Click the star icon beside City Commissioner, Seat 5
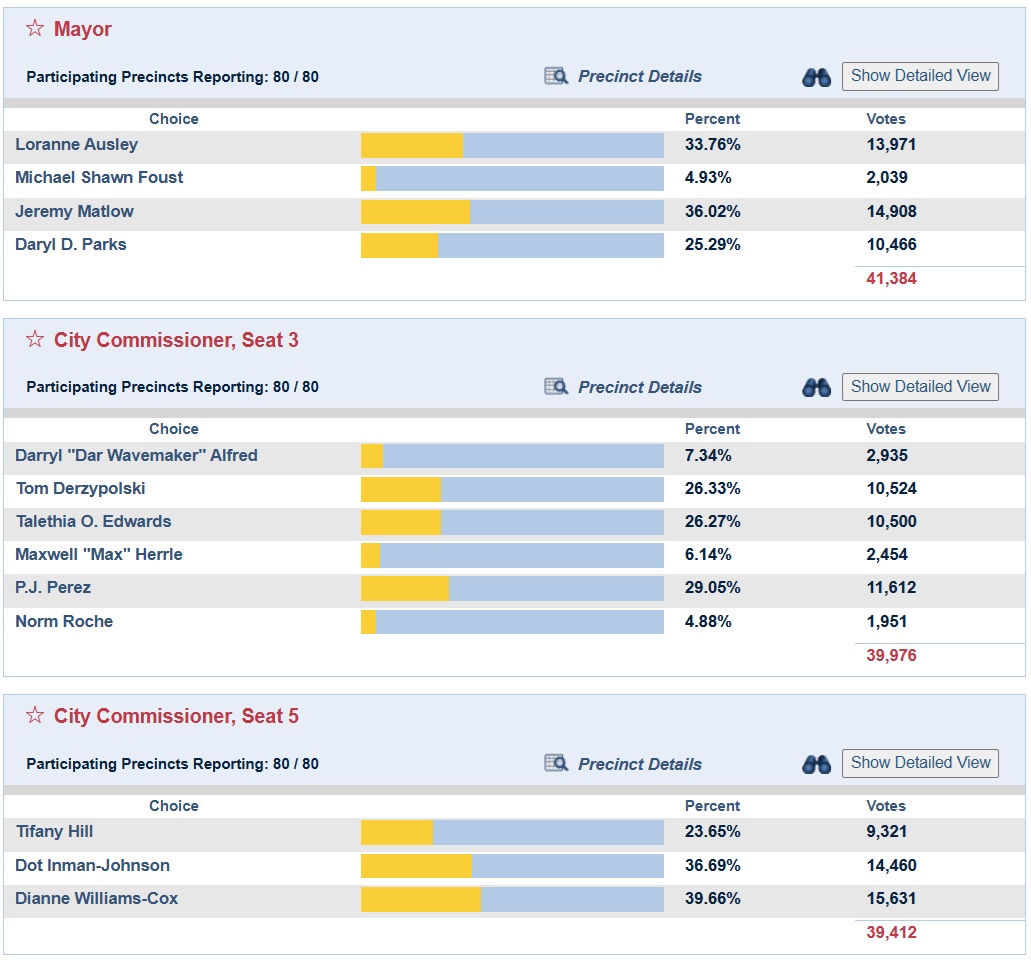The width and height of the screenshot is (1031, 960). coord(35,715)
